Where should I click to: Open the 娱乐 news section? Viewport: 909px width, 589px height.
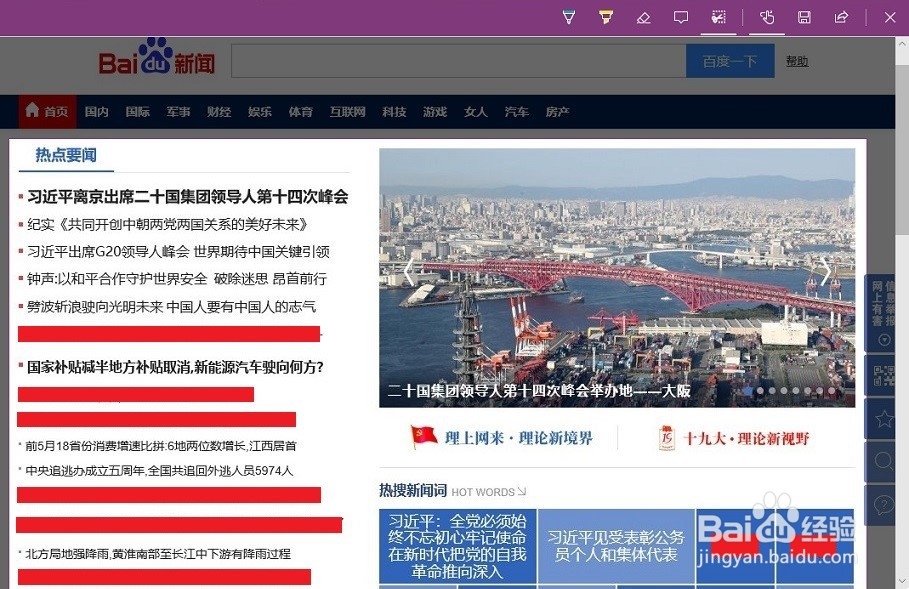click(259, 111)
